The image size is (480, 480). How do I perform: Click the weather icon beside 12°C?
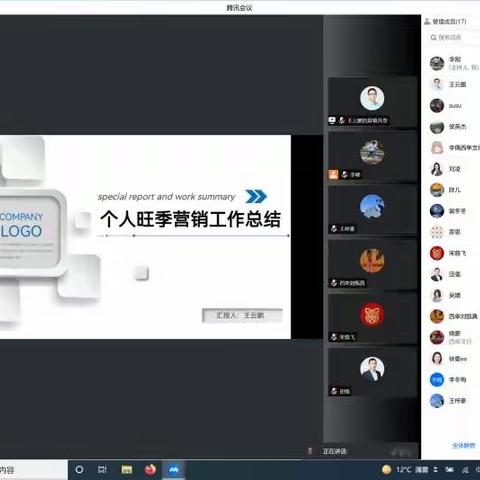point(387,470)
